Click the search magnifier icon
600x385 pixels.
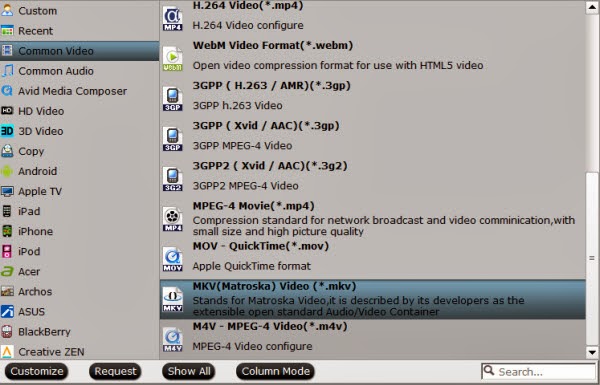tap(489, 370)
